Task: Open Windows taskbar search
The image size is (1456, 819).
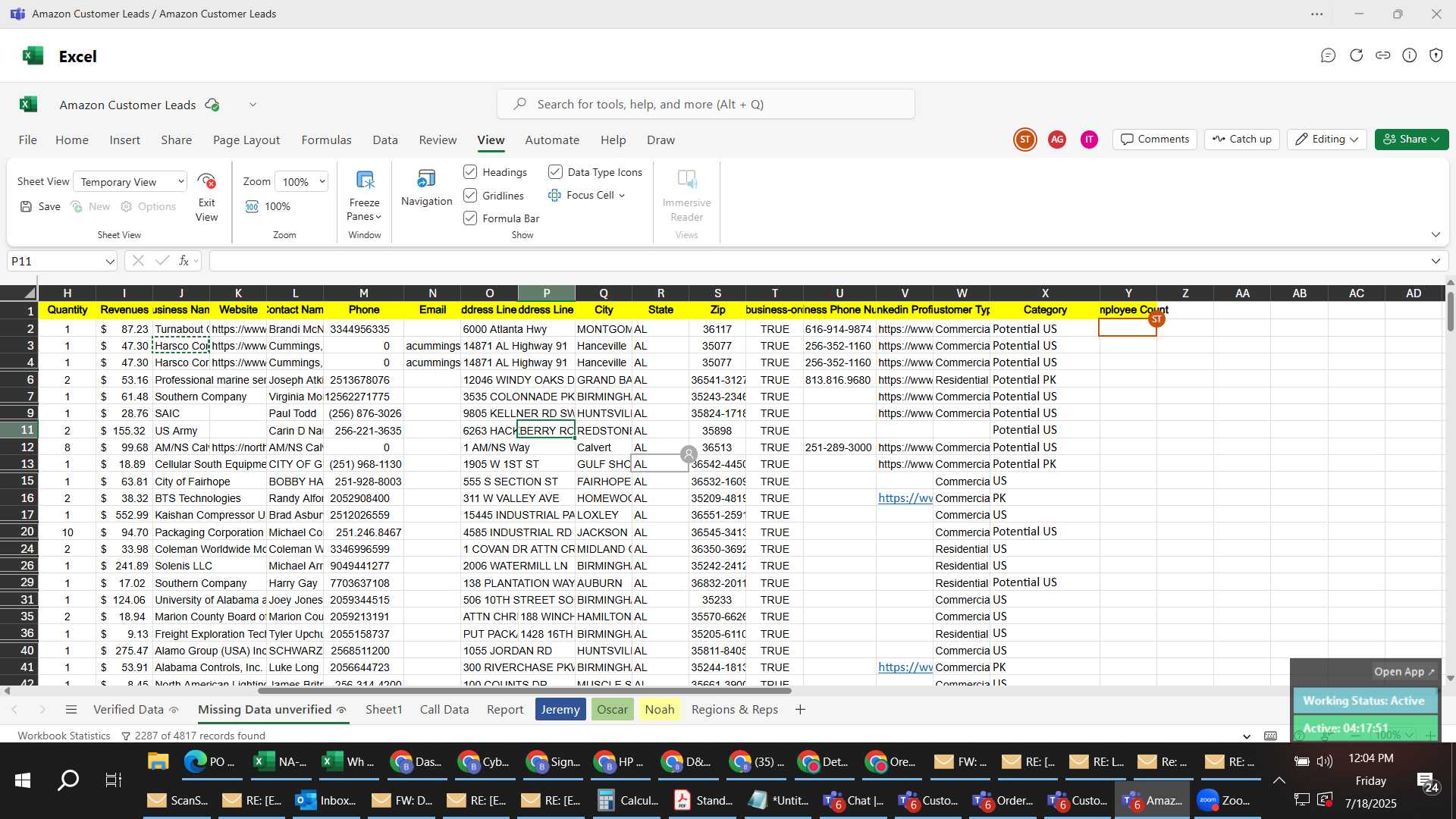Action: [x=69, y=780]
